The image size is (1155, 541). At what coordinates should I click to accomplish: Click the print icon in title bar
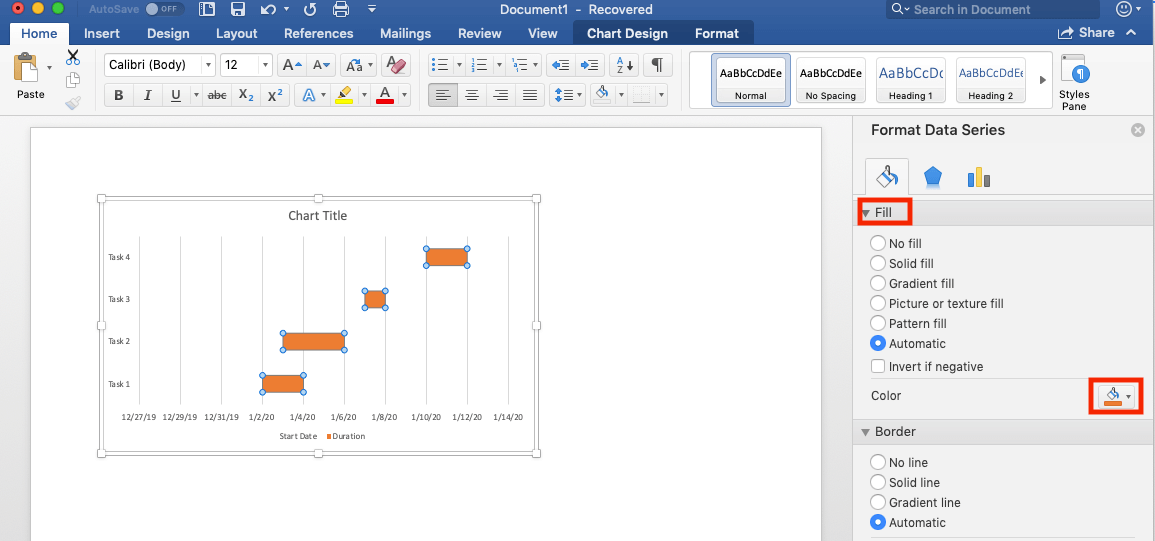coord(341,10)
